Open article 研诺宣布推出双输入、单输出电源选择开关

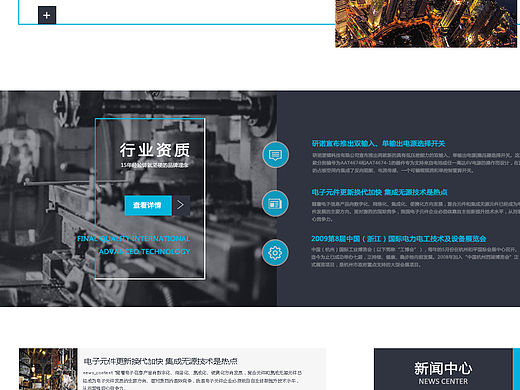pos(378,144)
